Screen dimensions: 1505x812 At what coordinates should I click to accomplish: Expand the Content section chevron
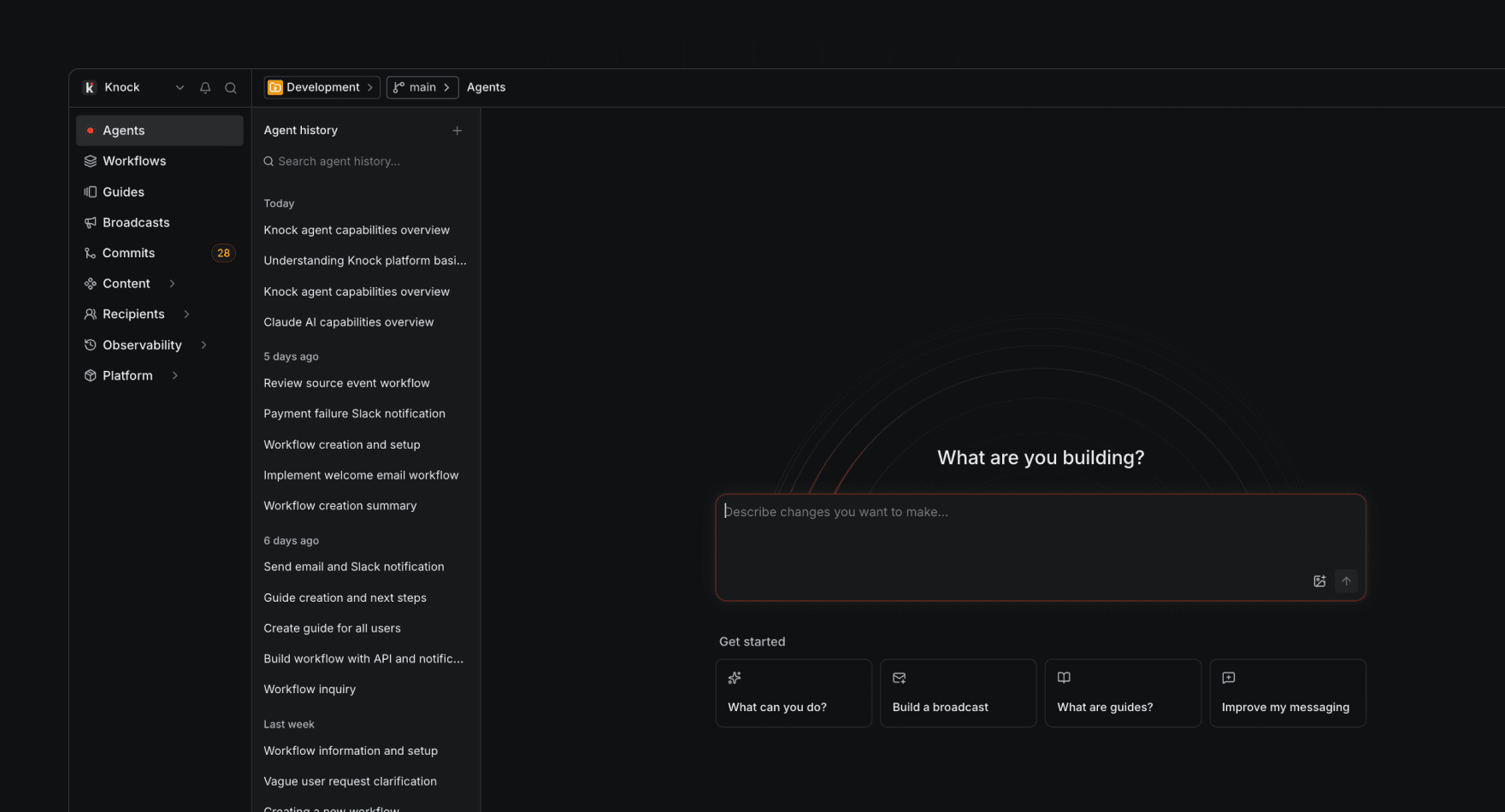click(171, 283)
